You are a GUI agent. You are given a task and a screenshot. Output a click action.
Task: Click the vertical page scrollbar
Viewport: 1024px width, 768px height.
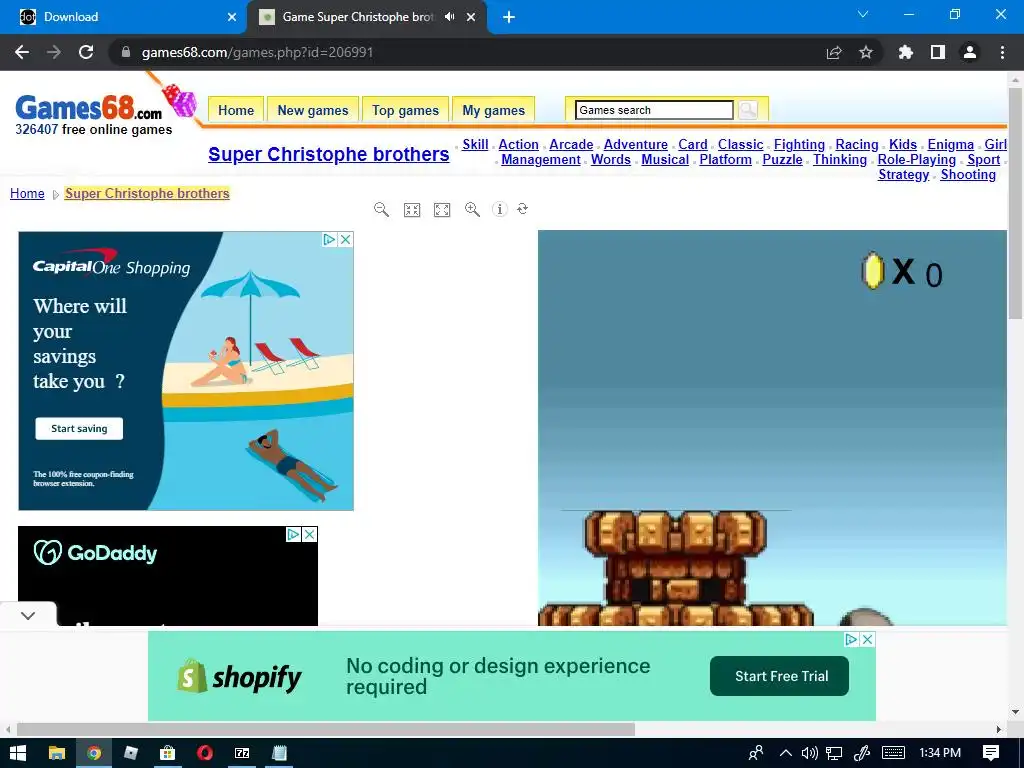1016,202
